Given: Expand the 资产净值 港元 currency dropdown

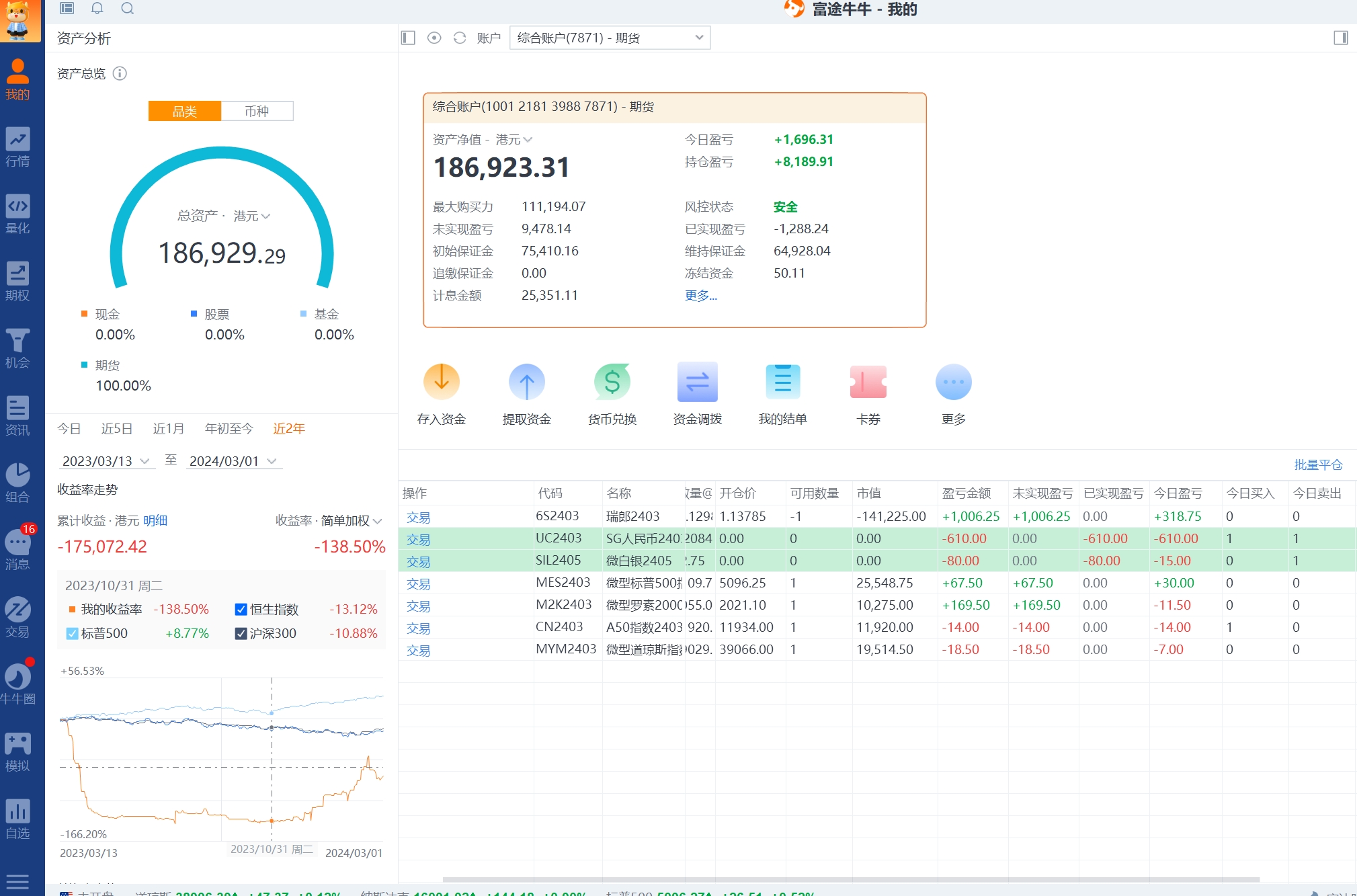Looking at the screenshot, I should [514, 139].
